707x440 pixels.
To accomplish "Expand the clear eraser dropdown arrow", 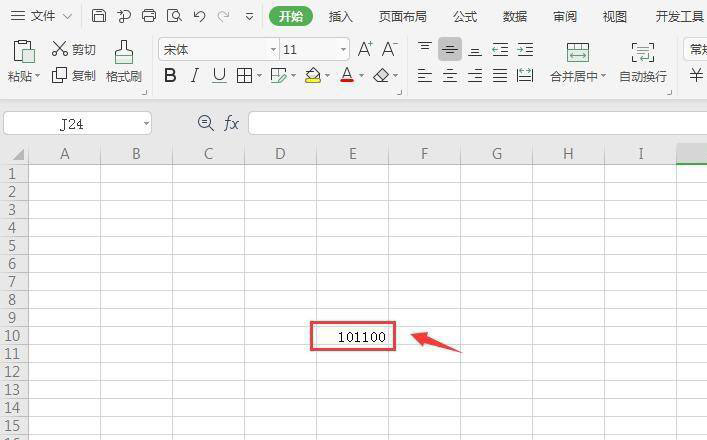I will pos(395,75).
